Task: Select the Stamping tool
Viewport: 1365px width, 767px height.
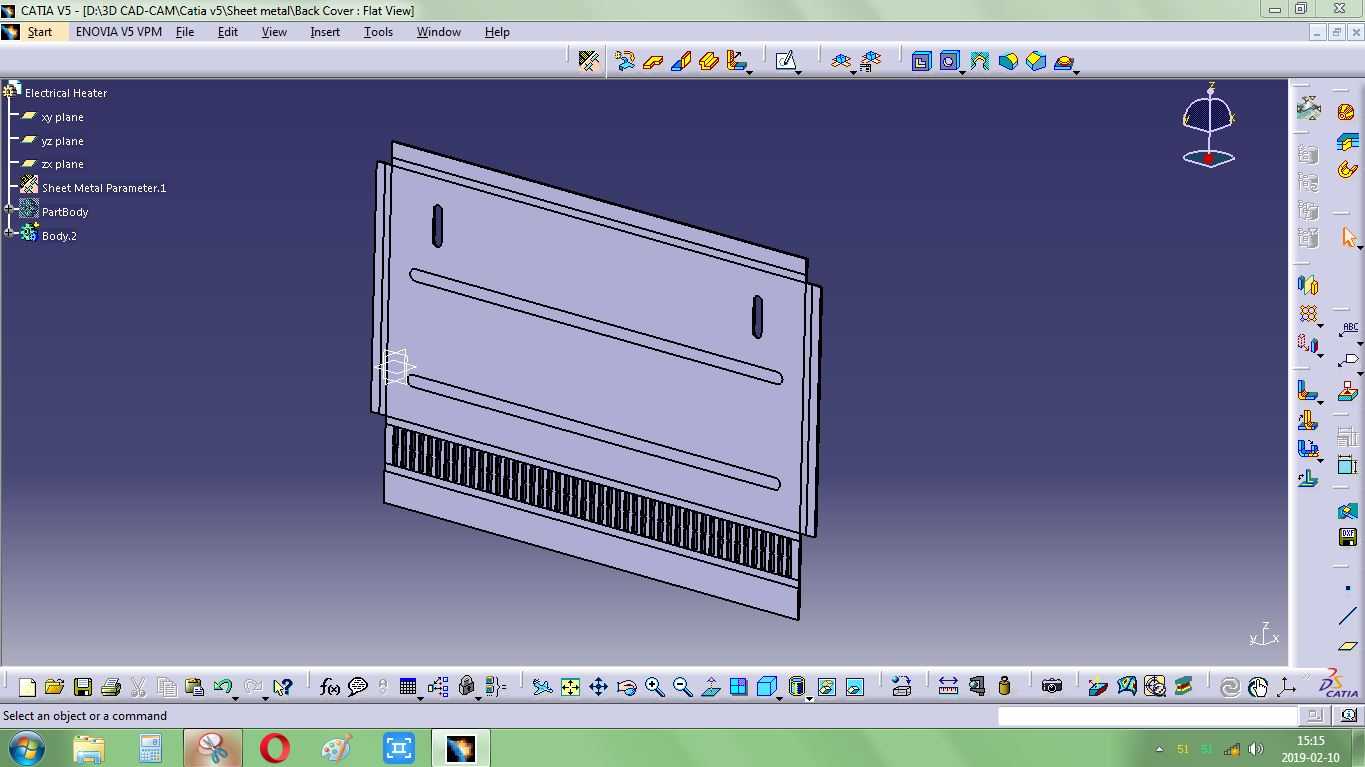Action: 1064,61
